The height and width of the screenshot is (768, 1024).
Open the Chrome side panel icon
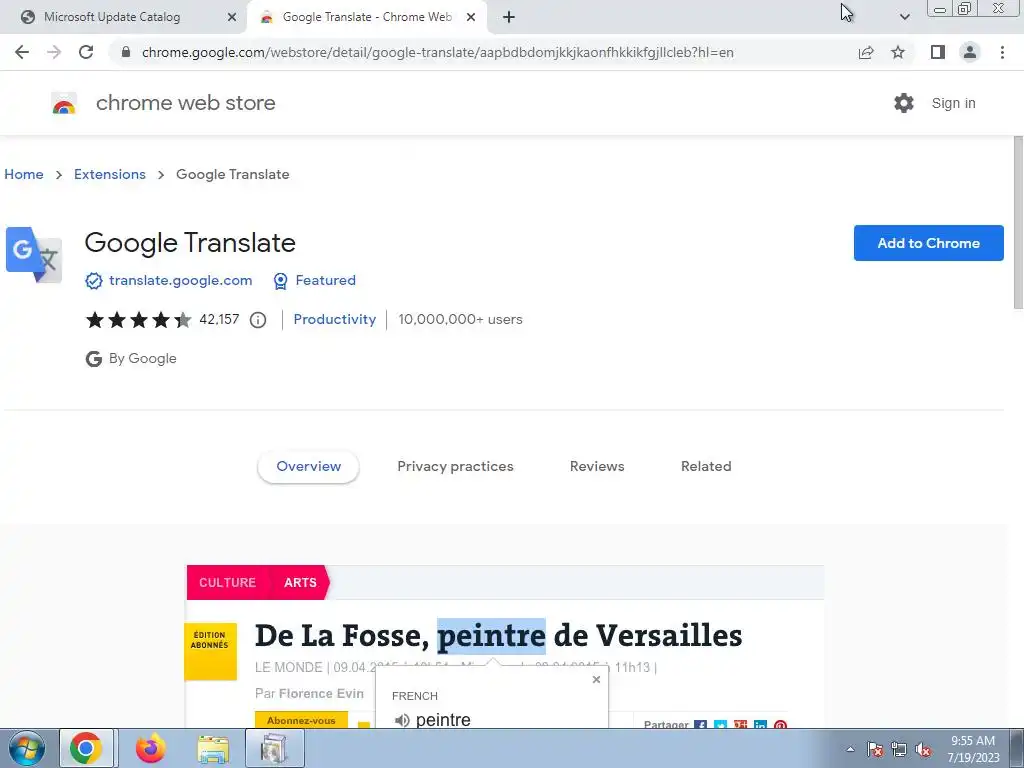point(938,52)
